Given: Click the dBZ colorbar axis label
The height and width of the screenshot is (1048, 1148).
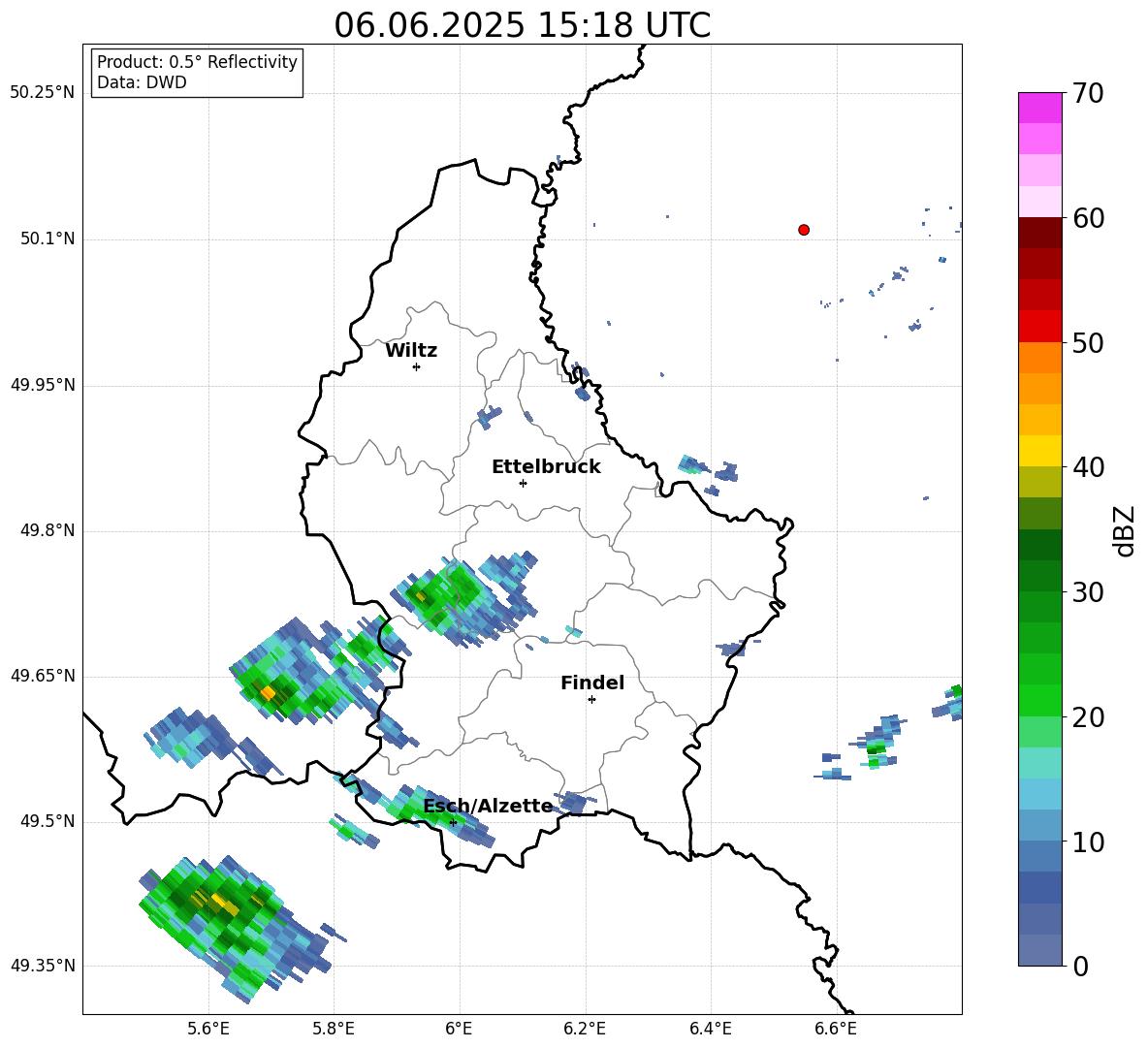Looking at the screenshot, I should pyautogui.click(x=1124, y=530).
